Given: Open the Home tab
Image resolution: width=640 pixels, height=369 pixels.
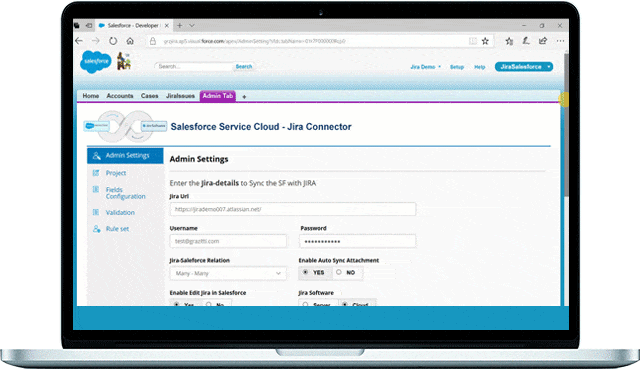Looking at the screenshot, I should coord(91,96).
